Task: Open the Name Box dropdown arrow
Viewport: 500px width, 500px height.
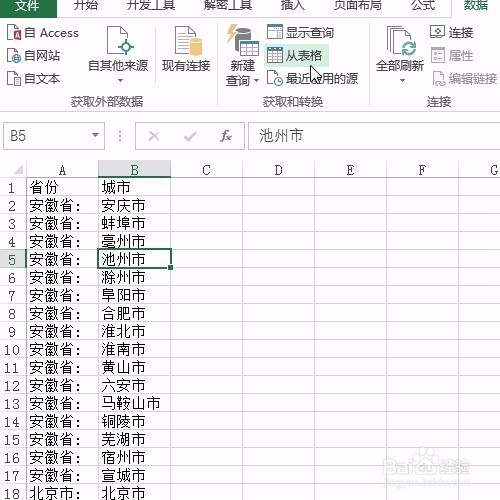Action: click(x=95, y=135)
